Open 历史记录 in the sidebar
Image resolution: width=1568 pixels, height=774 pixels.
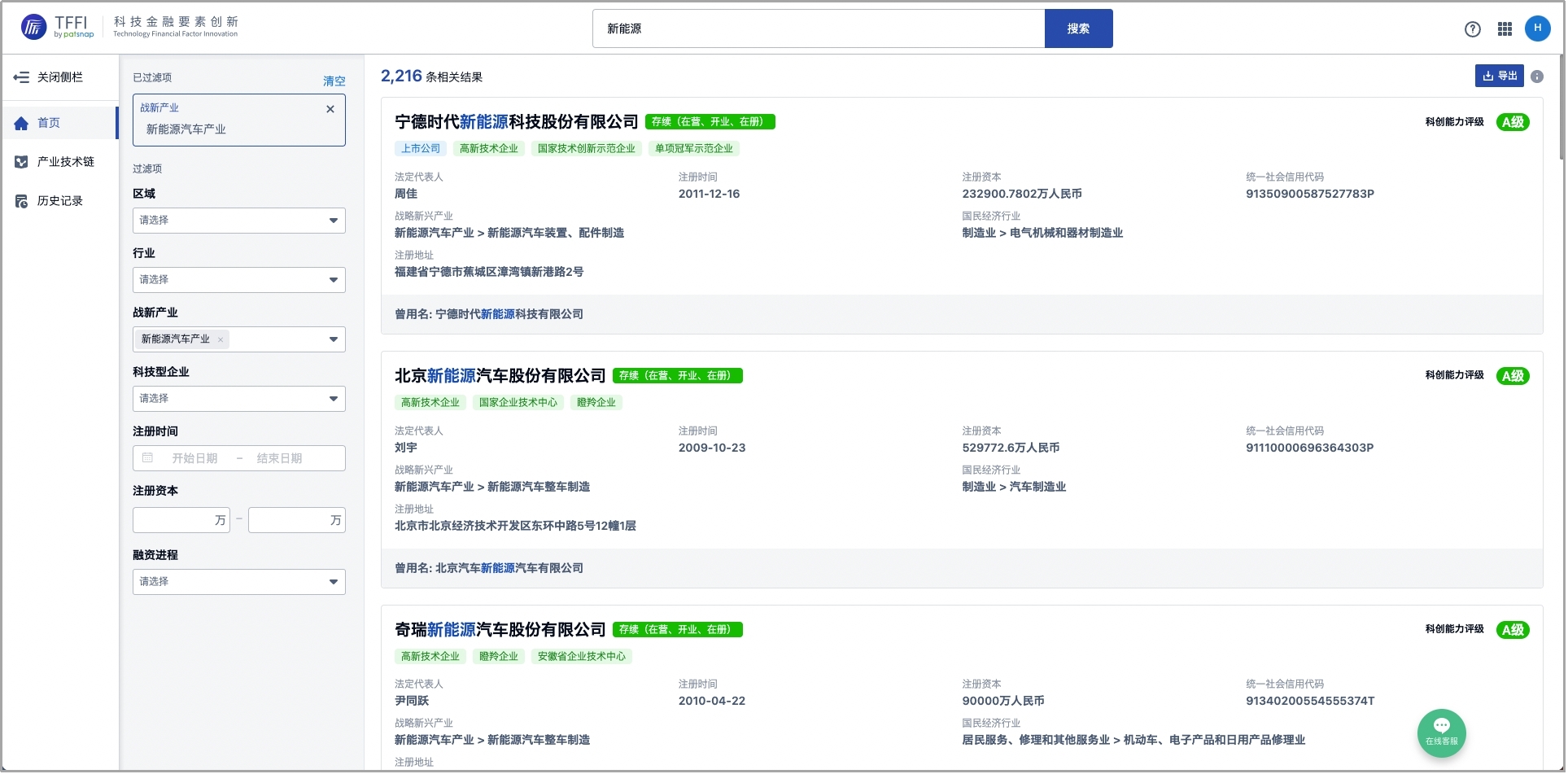point(60,201)
